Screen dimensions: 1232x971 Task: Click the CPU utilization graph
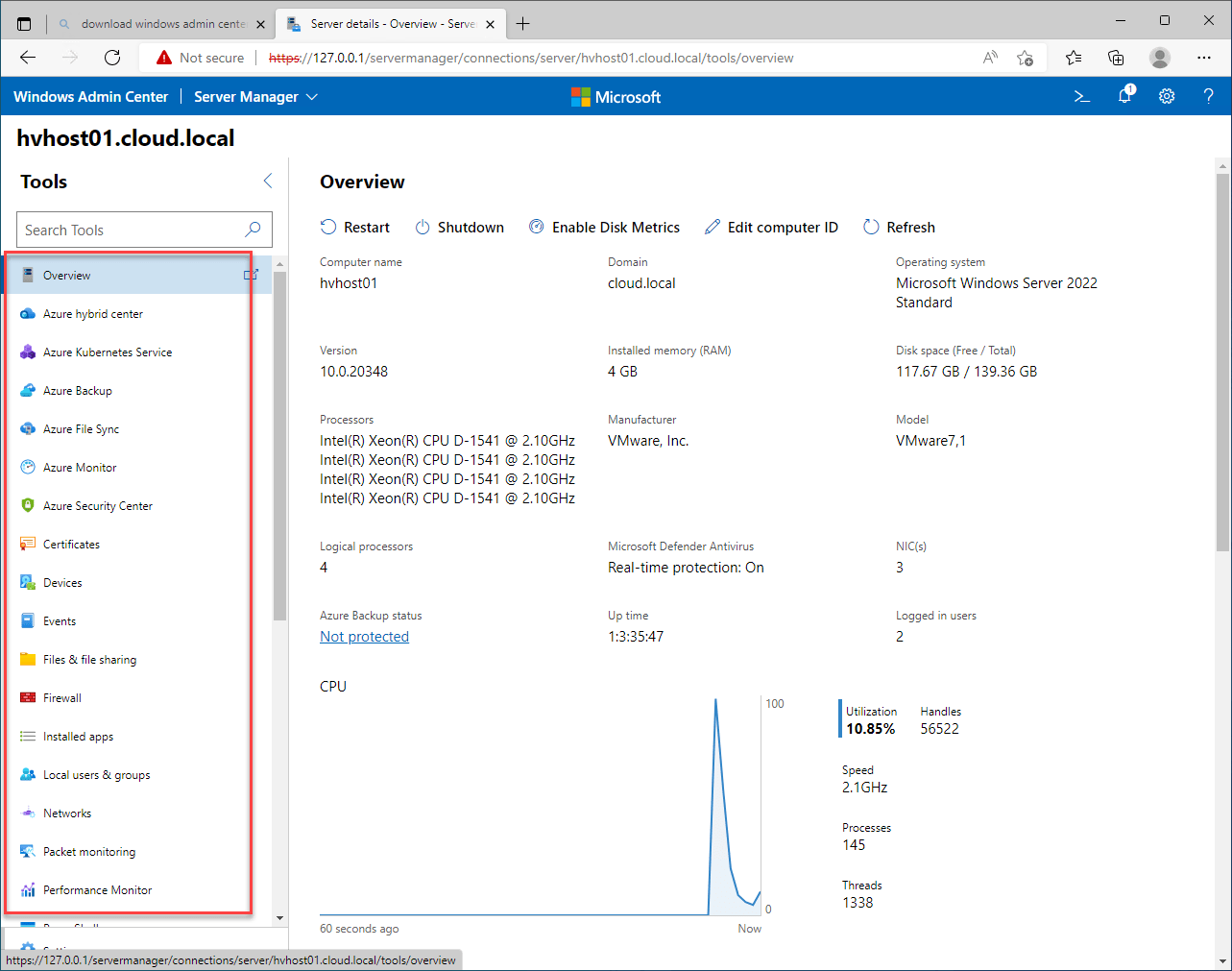coord(541,806)
